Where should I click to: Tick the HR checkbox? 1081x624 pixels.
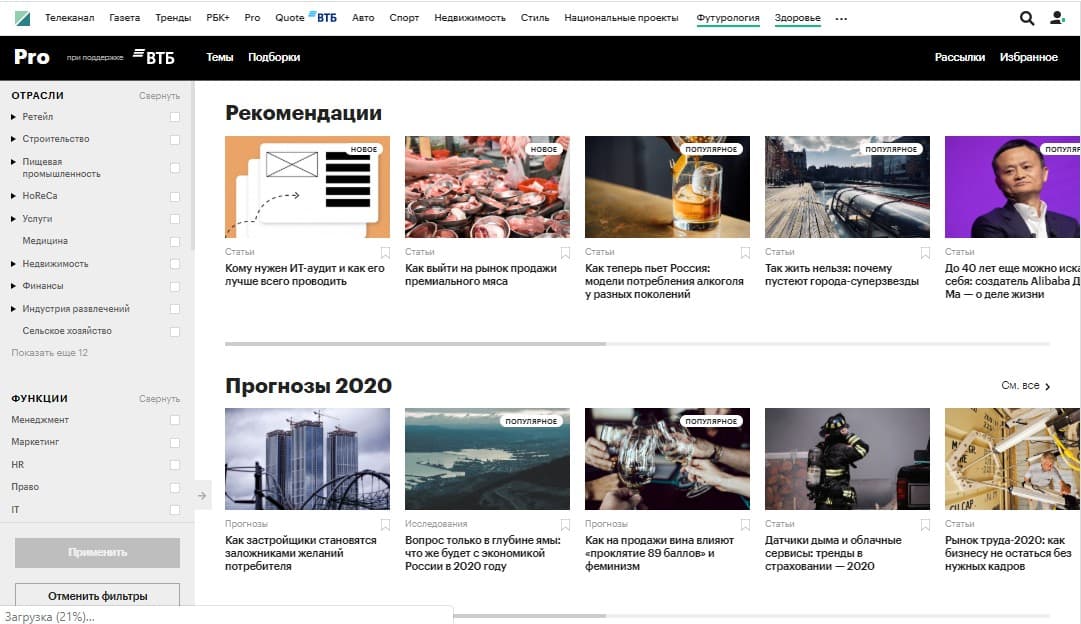(175, 465)
